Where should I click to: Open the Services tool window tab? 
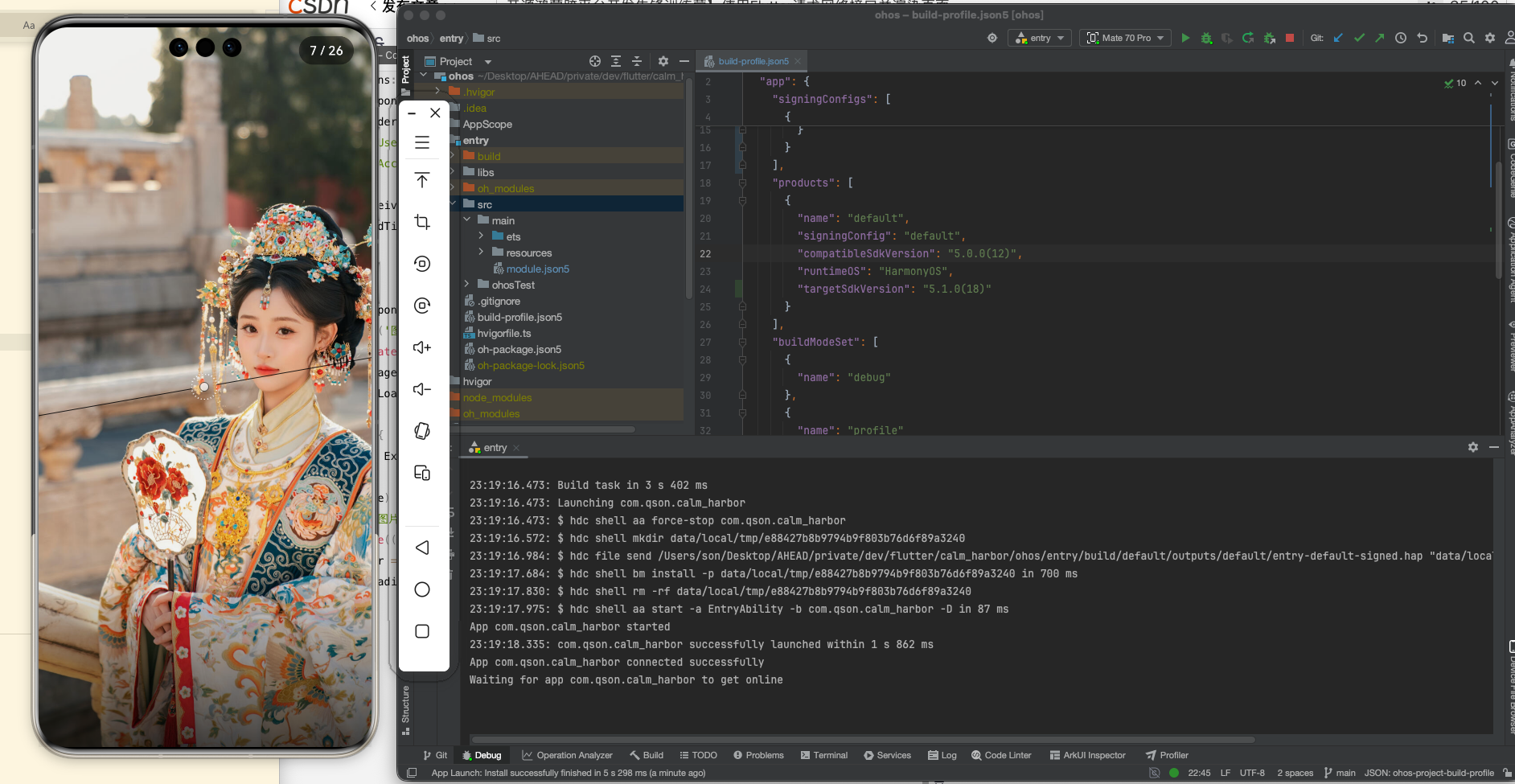point(887,755)
